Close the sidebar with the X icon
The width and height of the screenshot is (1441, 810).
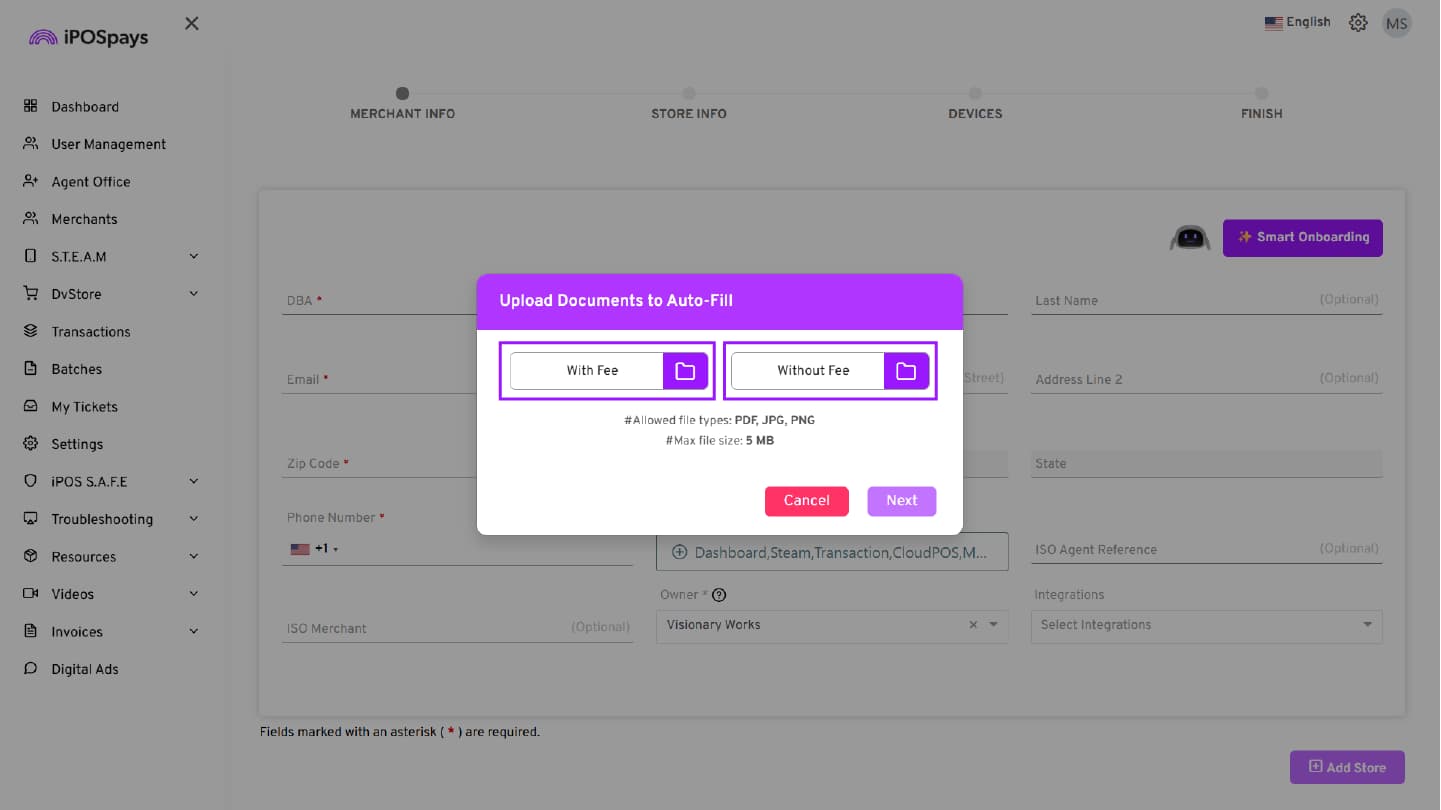click(192, 23)
